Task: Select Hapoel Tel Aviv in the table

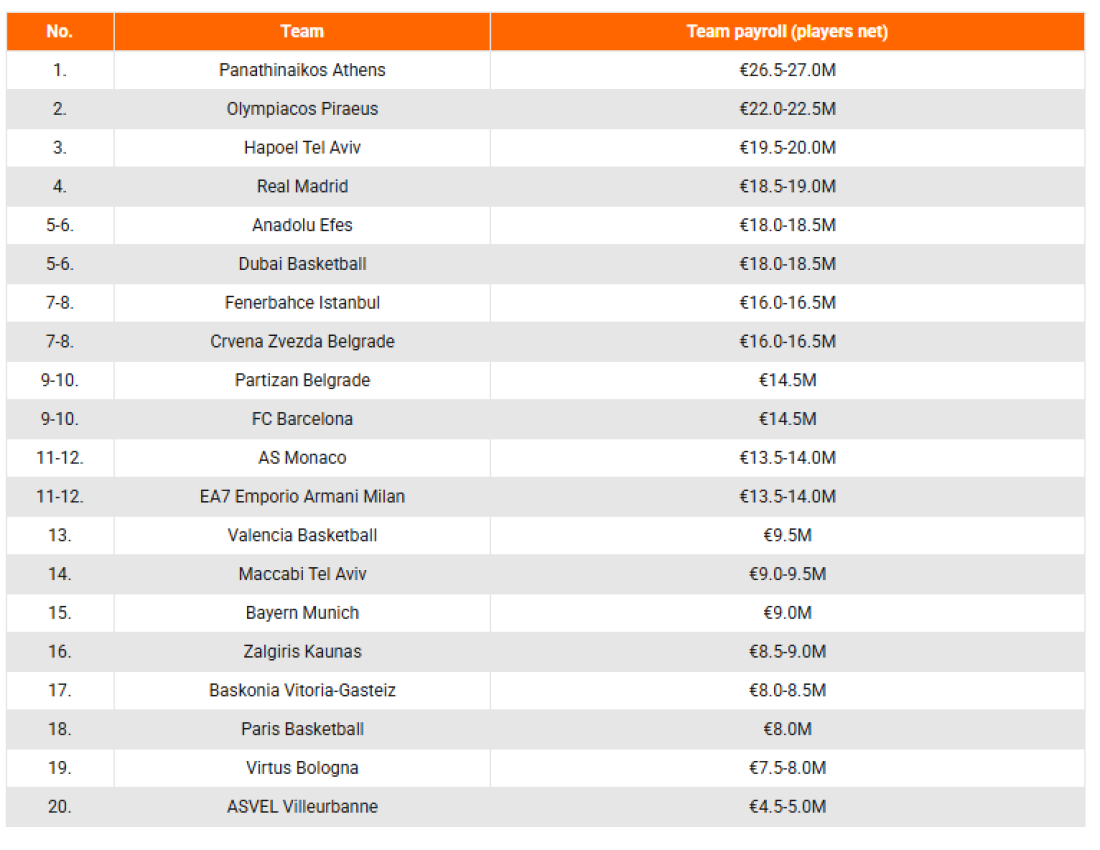Action: [302, 148]
